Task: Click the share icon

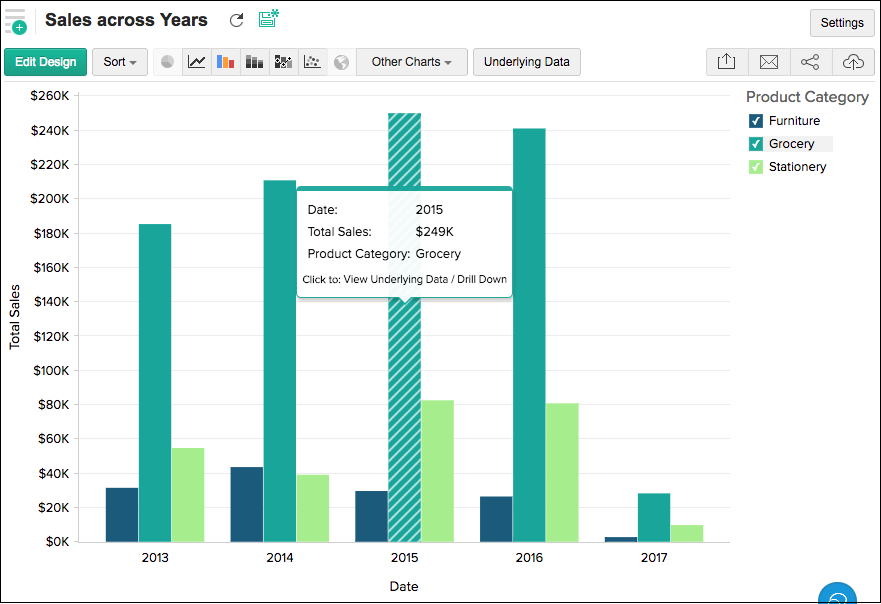Action: (810, 62)
